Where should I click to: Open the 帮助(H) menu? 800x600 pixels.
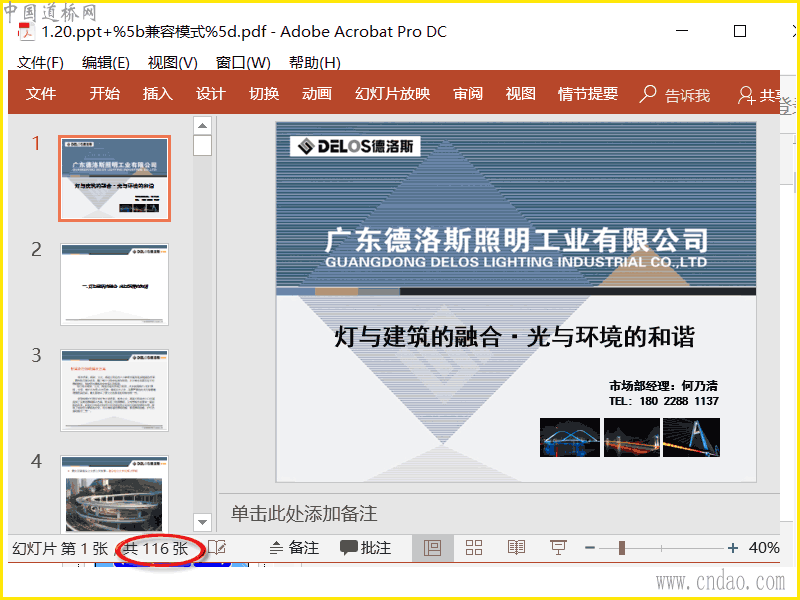[x=314, y=62]
